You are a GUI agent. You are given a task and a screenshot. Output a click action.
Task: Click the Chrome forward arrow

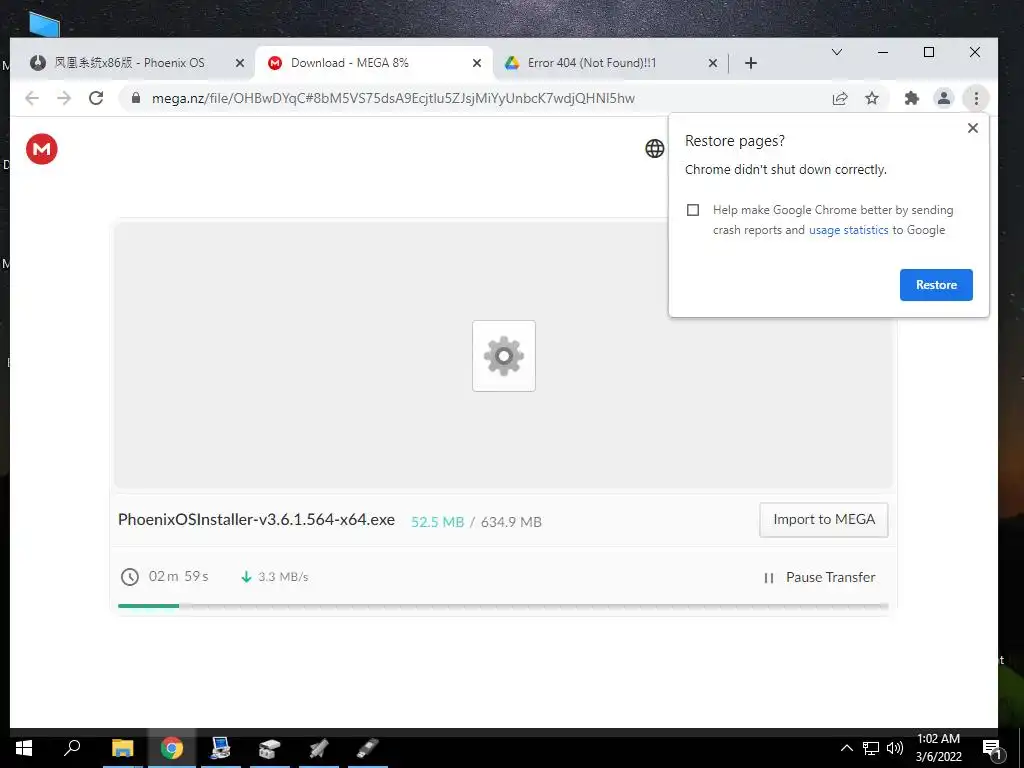coord(64,98)
